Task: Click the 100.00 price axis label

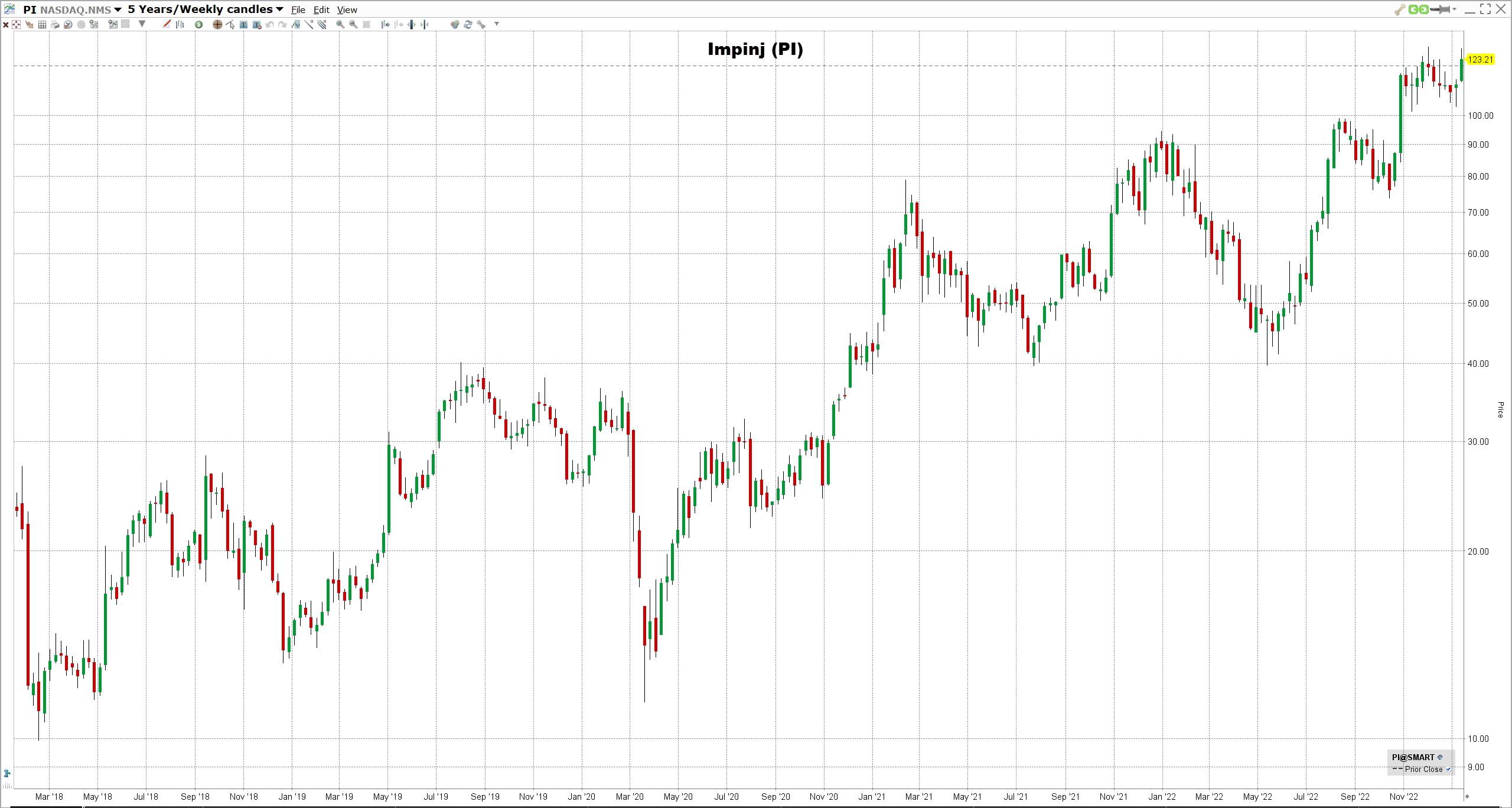Action: click(1481, 115)
